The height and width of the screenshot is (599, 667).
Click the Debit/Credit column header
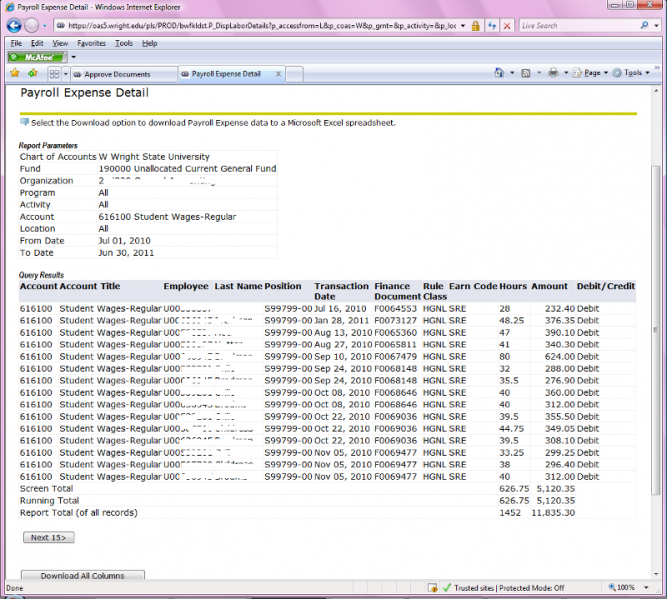(605, 286)
